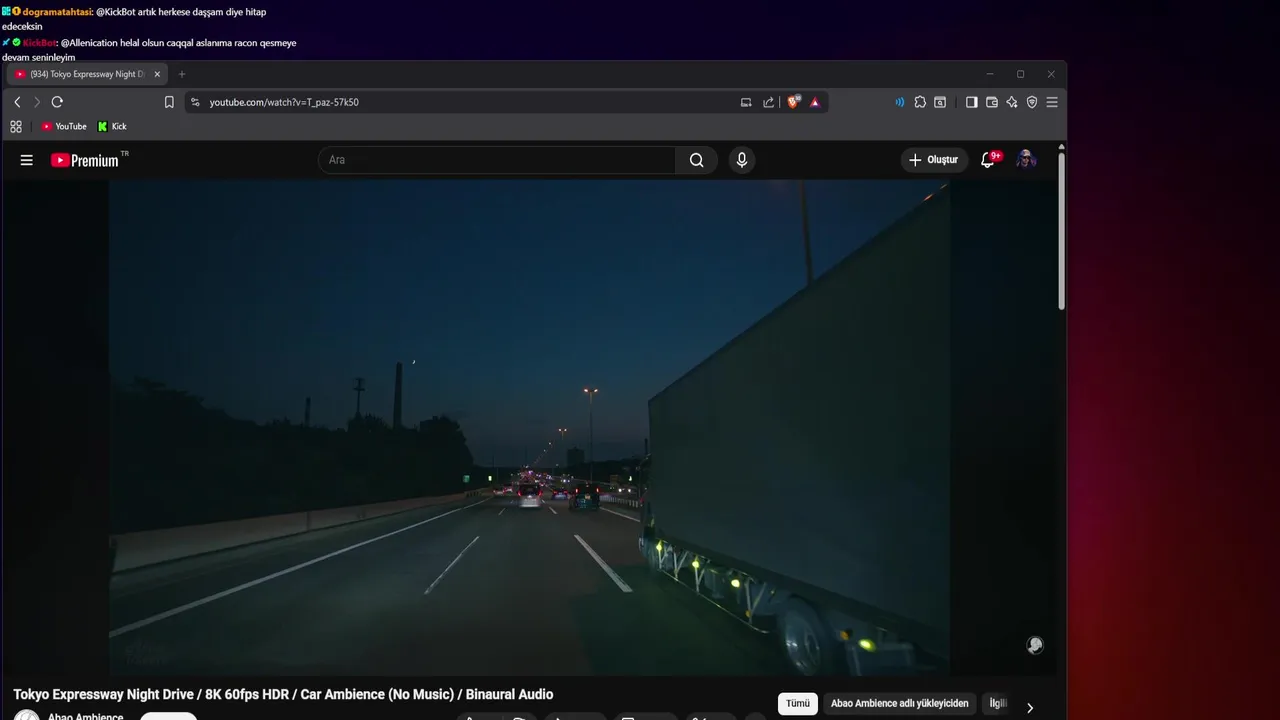The width and height of the screenshot is (1280, 720).
Task: Click the video player to pause playback
Action: coord(529,427)
